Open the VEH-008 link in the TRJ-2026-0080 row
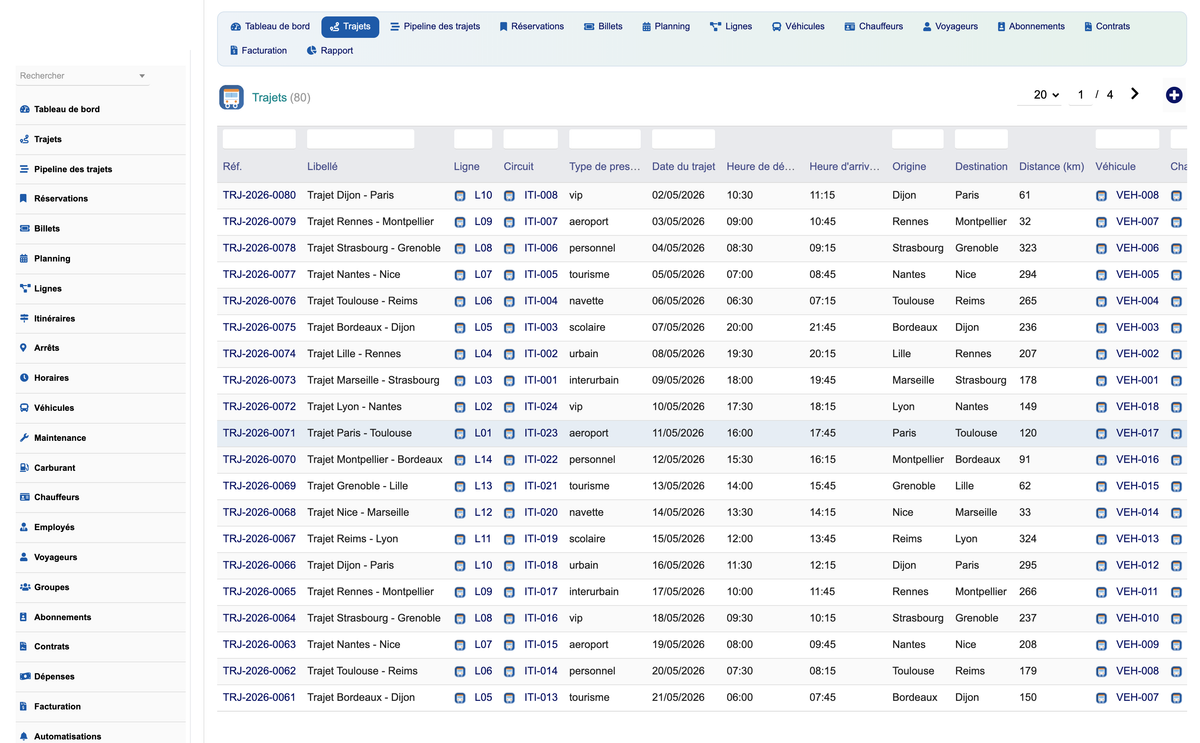This screenshot has height=743, width=1200. 1137,195
